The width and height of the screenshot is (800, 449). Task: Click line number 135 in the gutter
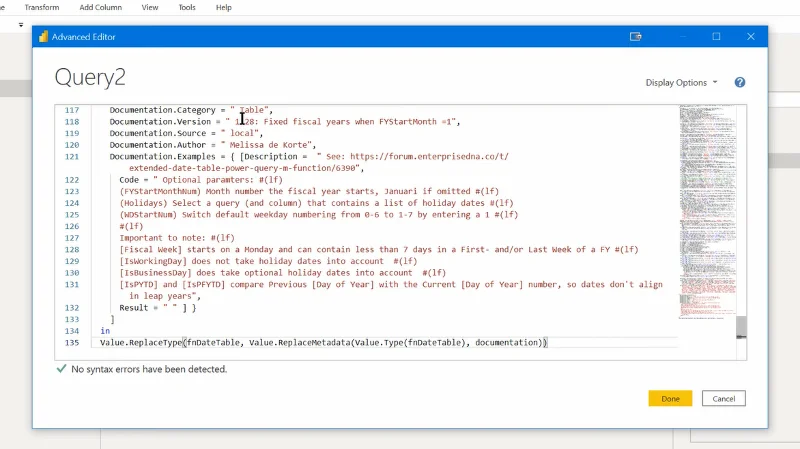[x=72, y=342]
